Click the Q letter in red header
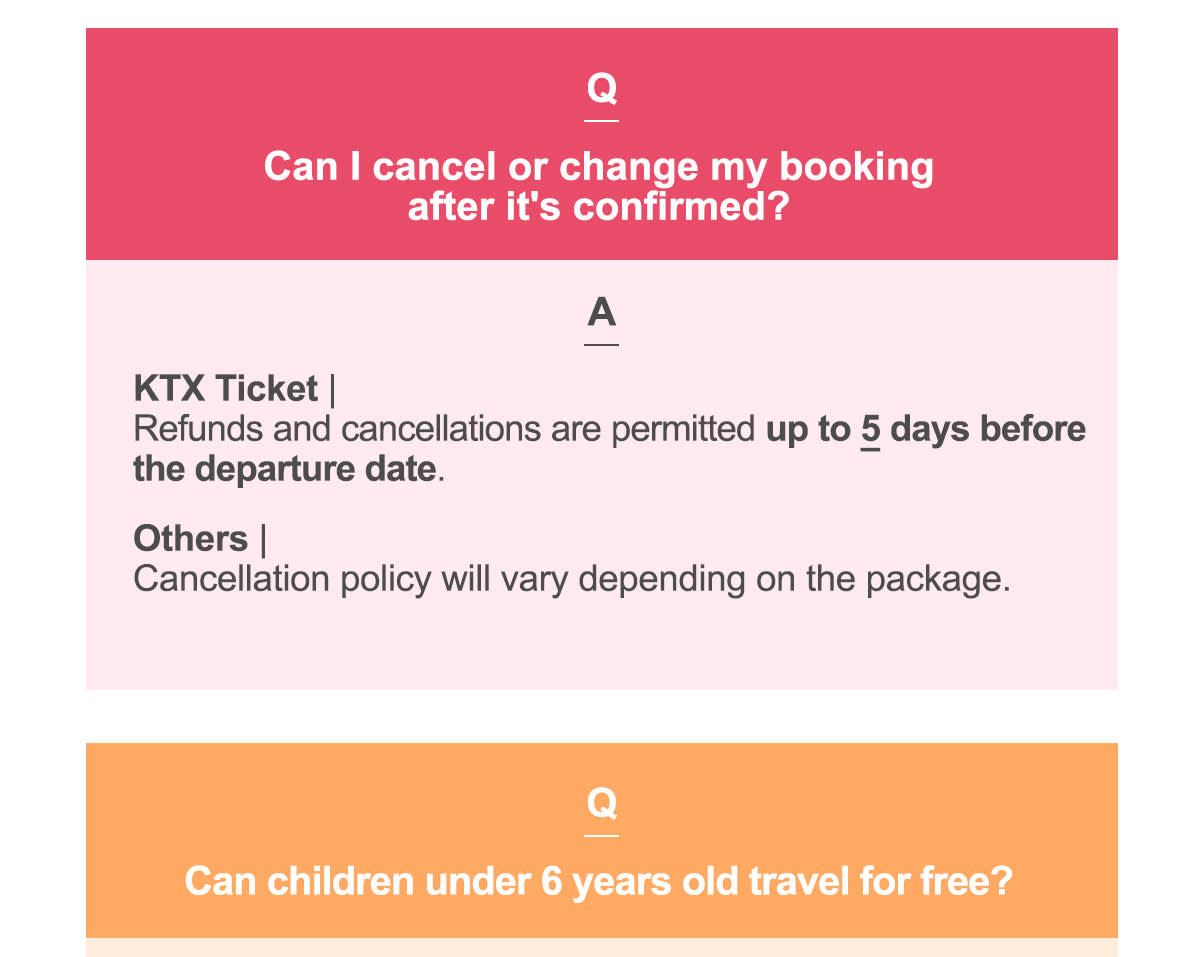 point(601,88)
